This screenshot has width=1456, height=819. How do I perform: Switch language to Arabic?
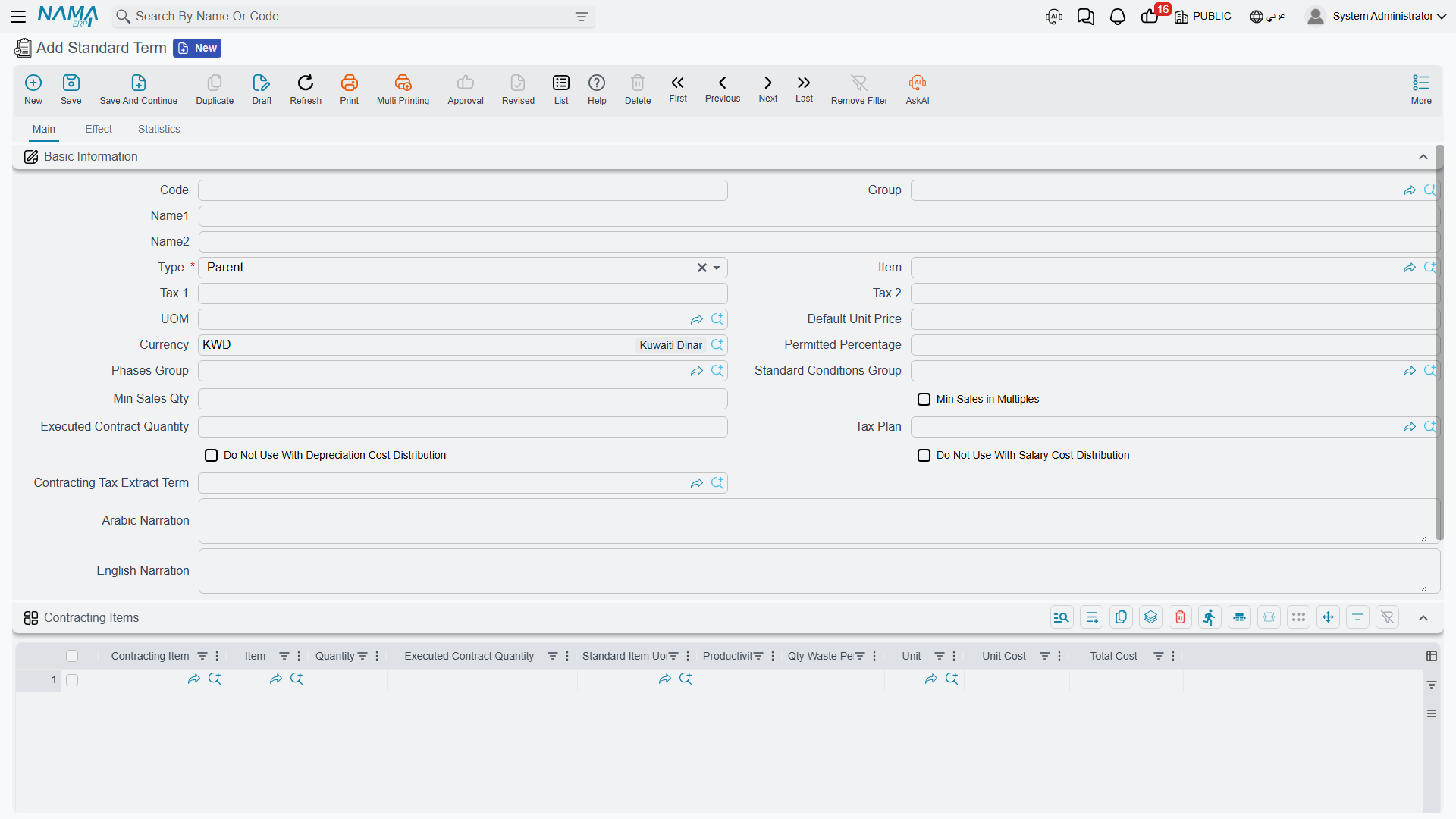(1268, 17)
